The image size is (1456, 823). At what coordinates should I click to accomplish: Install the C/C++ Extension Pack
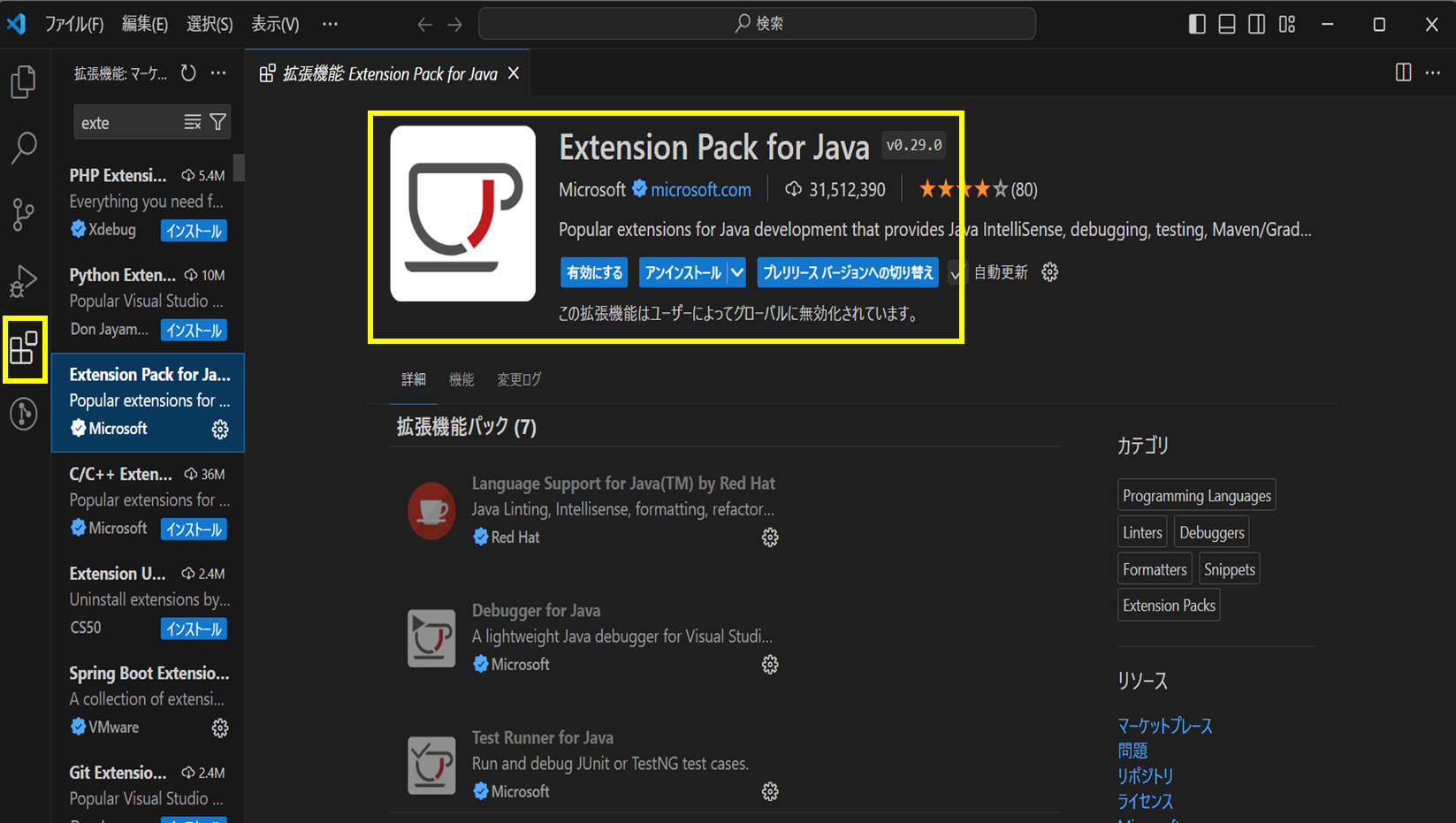click(x=194, y=530)
